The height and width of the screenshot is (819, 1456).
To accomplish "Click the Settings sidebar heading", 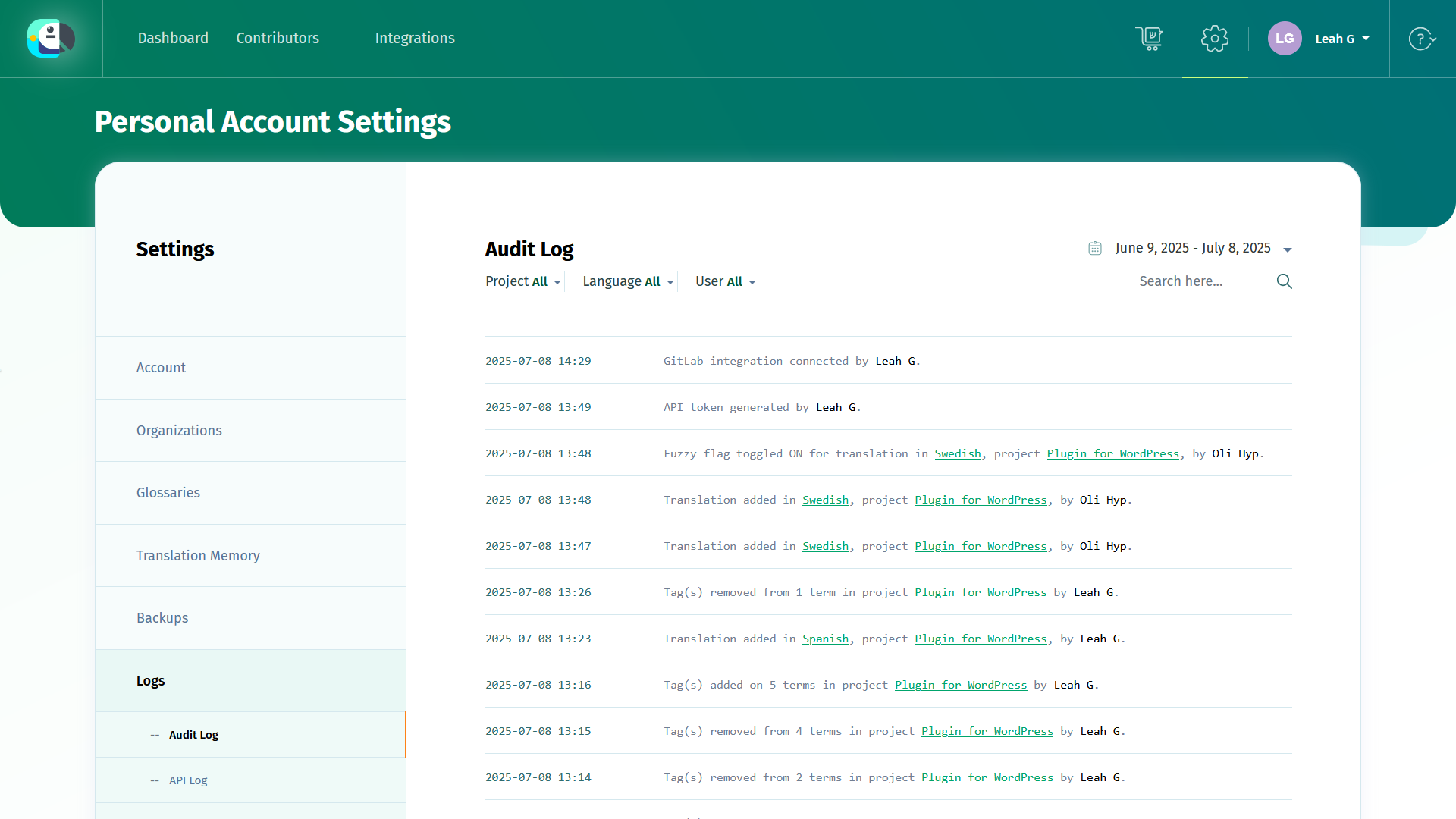I will pyautogui.click(x=175, y=249).
